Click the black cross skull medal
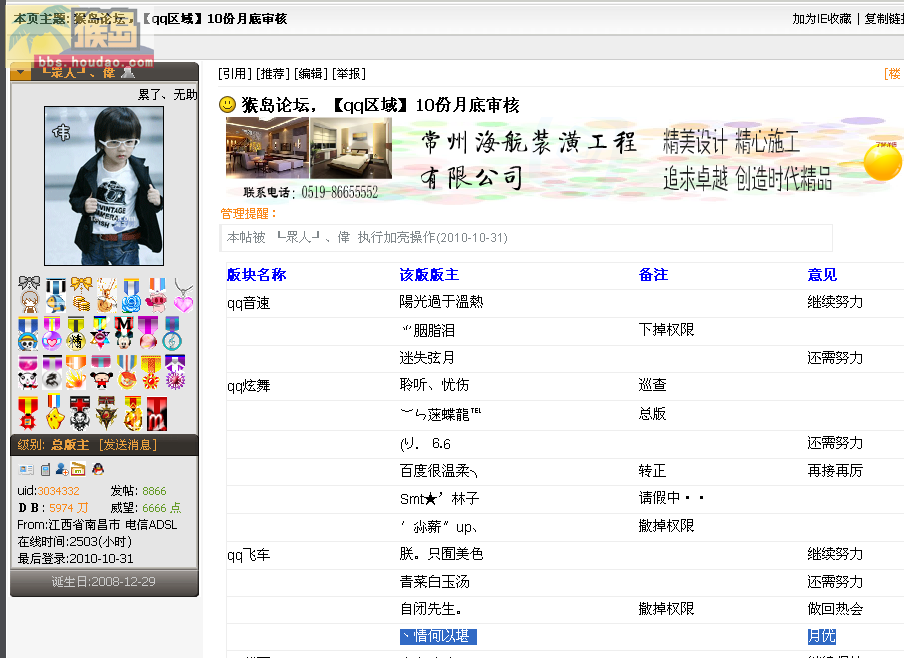904x658 pixels. pos(80,413)
